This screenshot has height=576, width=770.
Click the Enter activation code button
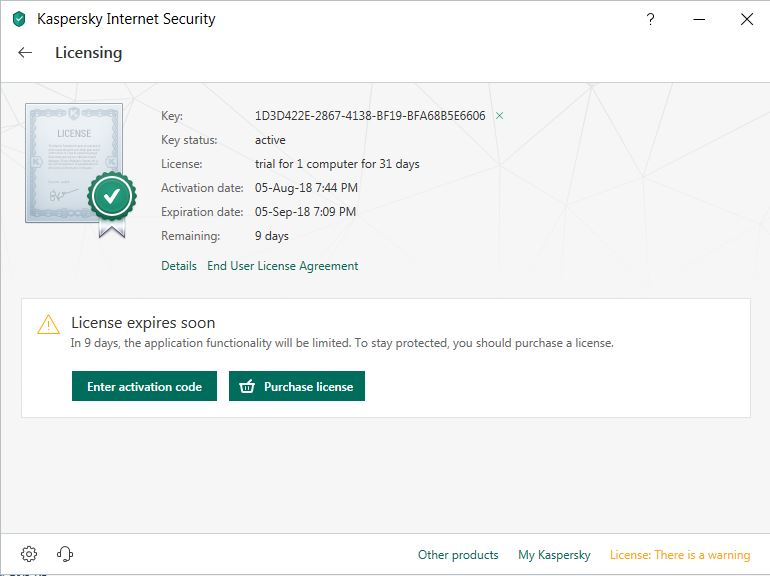click(x=144, y=386)
